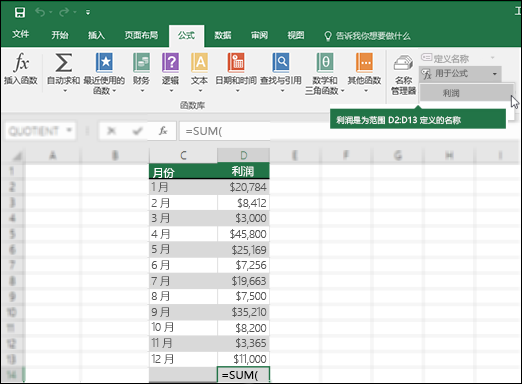Viewport: 522px width, 384px height.
Task: Select column G header
Action: tap(397, 155)
